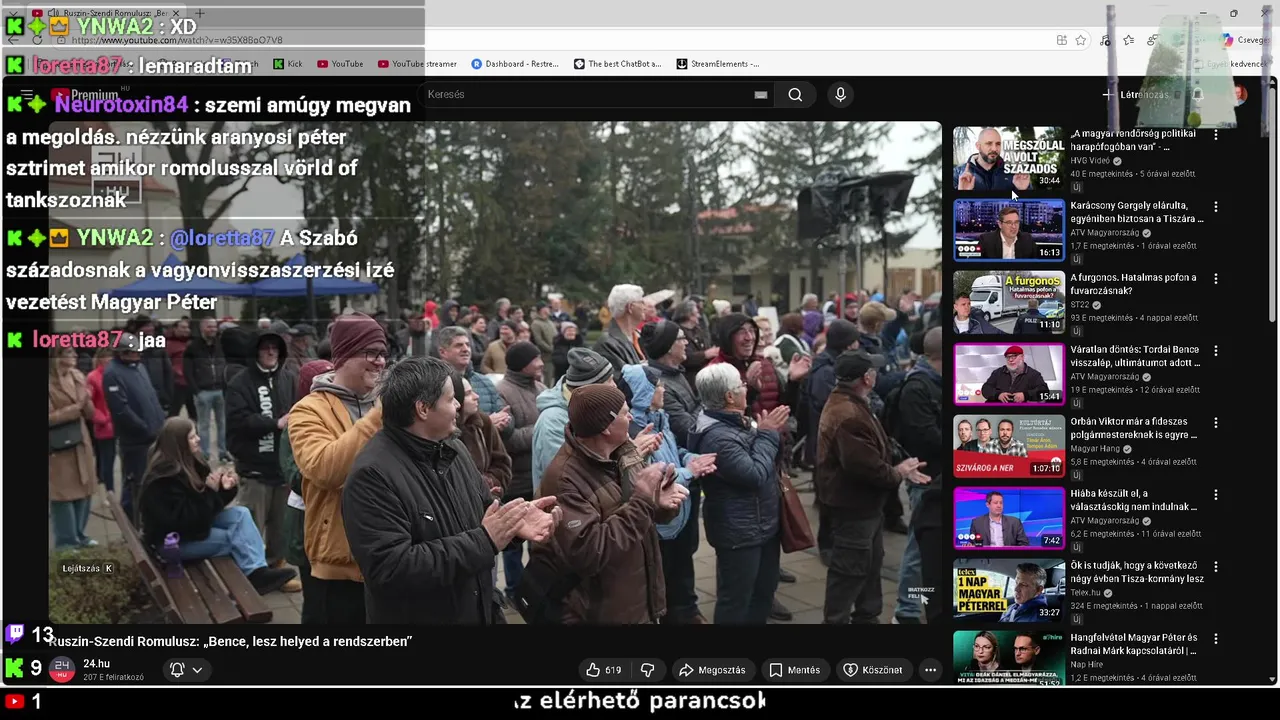Open options for 'Ők is tudják' video
The width and height of the screenshot is (1280, 720).
click(1216, 567)
